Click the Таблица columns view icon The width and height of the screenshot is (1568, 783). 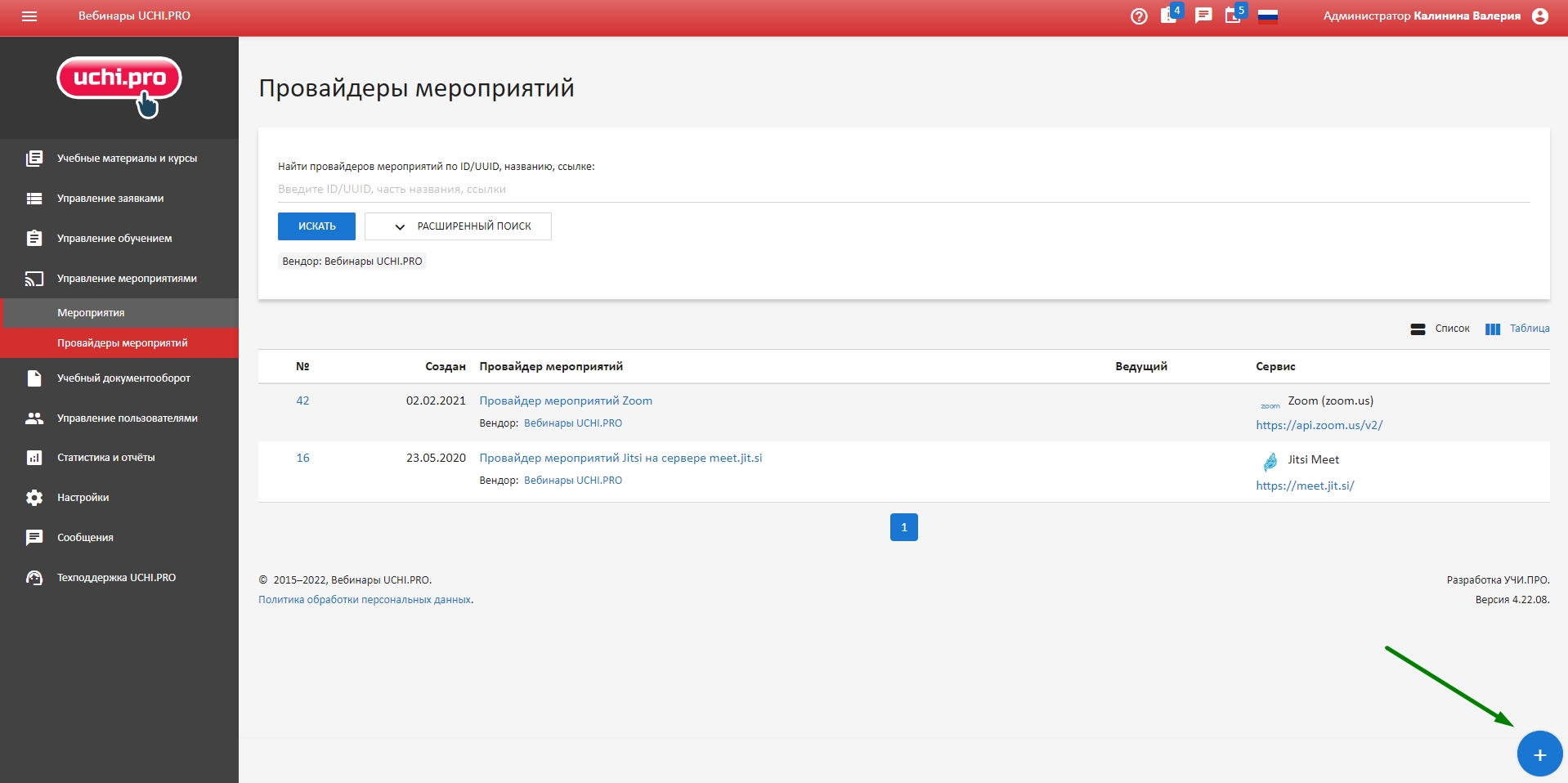click(x=1493, y=329)
